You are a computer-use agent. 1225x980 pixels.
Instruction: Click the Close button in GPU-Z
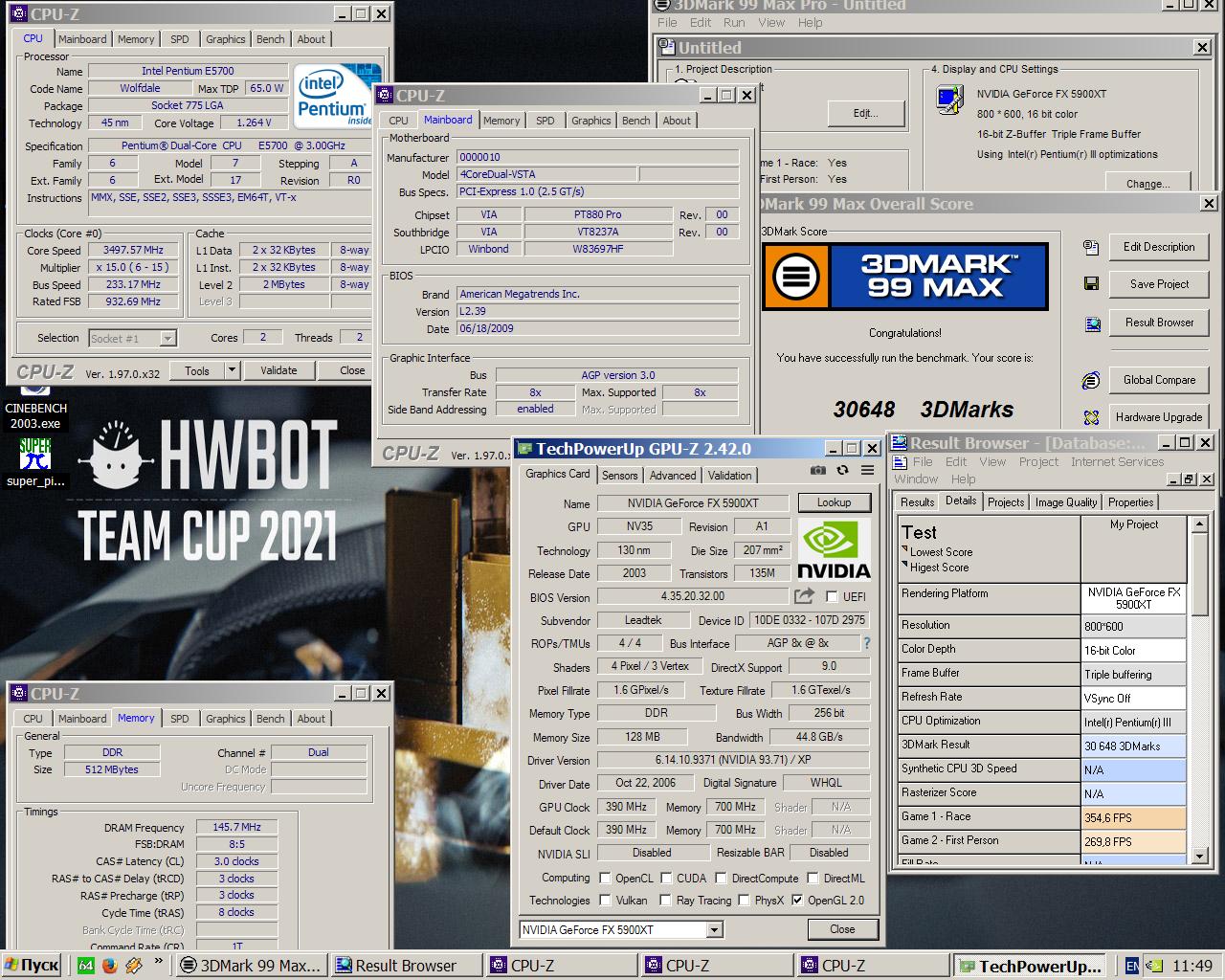click(x=841, y=929)
